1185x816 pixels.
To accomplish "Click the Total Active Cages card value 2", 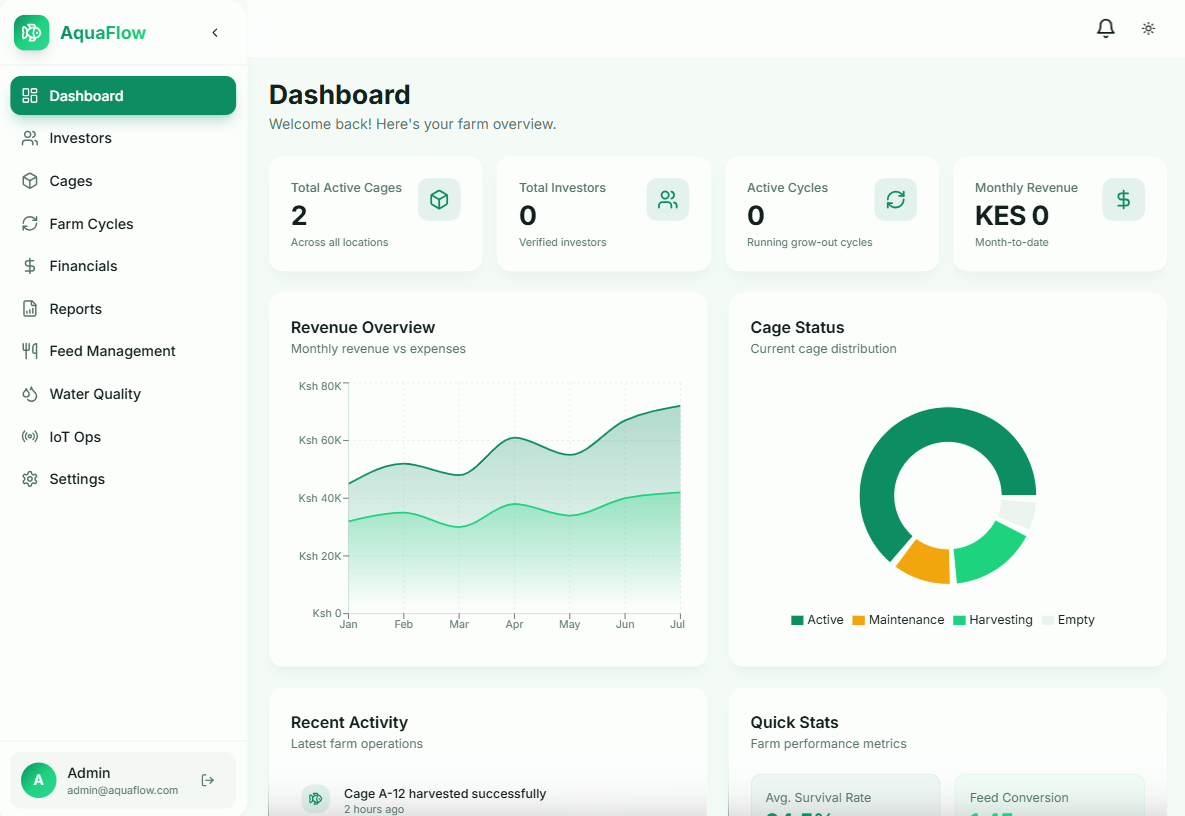I will click(299, 216).
